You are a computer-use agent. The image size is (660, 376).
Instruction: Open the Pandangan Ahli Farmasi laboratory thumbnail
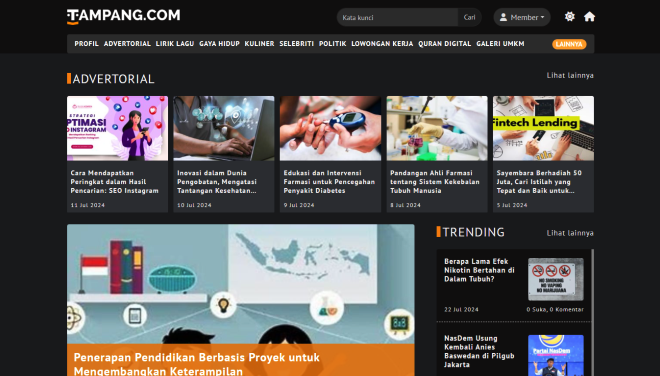(x=437, y=128)
